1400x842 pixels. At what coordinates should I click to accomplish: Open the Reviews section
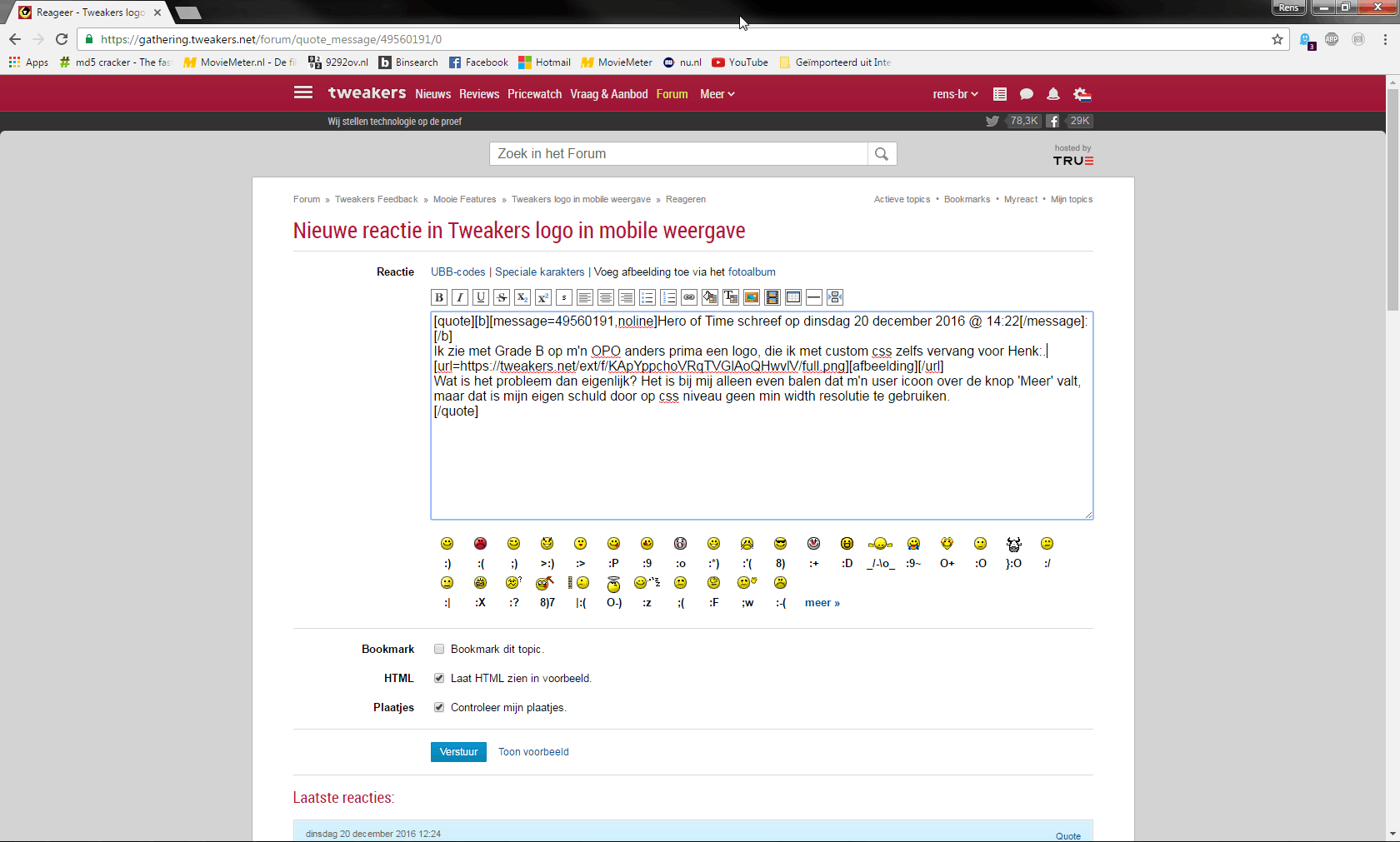pos(479,94)
